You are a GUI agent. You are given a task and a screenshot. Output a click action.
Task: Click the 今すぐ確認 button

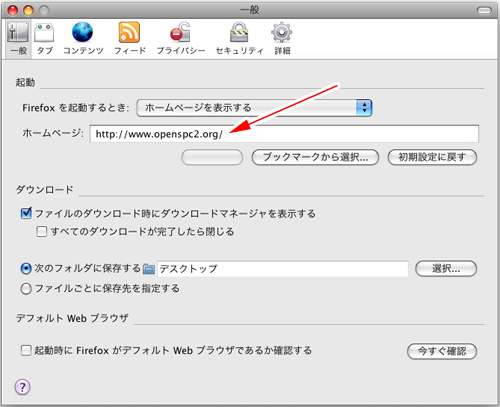coord(442,351)
